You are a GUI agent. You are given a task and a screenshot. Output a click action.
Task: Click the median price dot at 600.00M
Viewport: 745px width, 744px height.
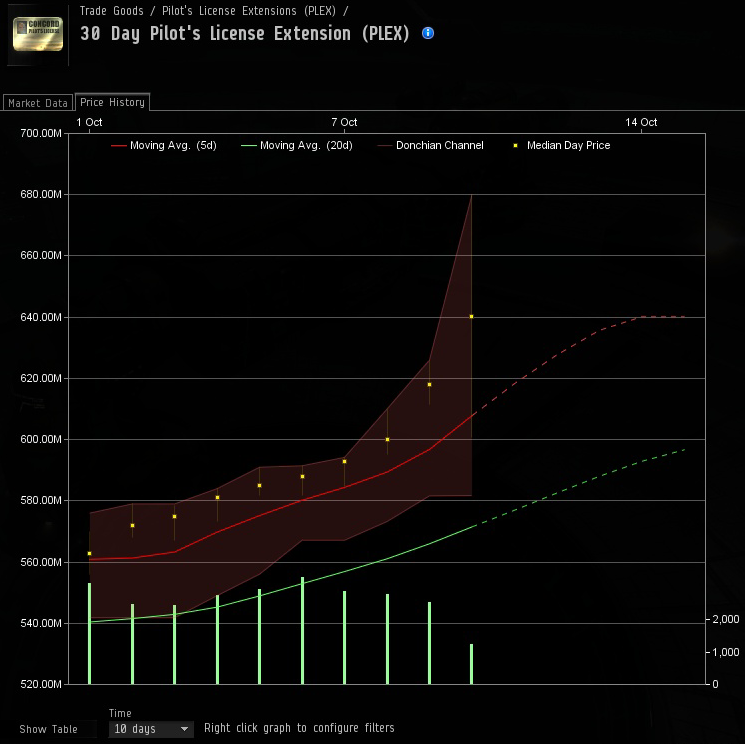tap(388, 439)
